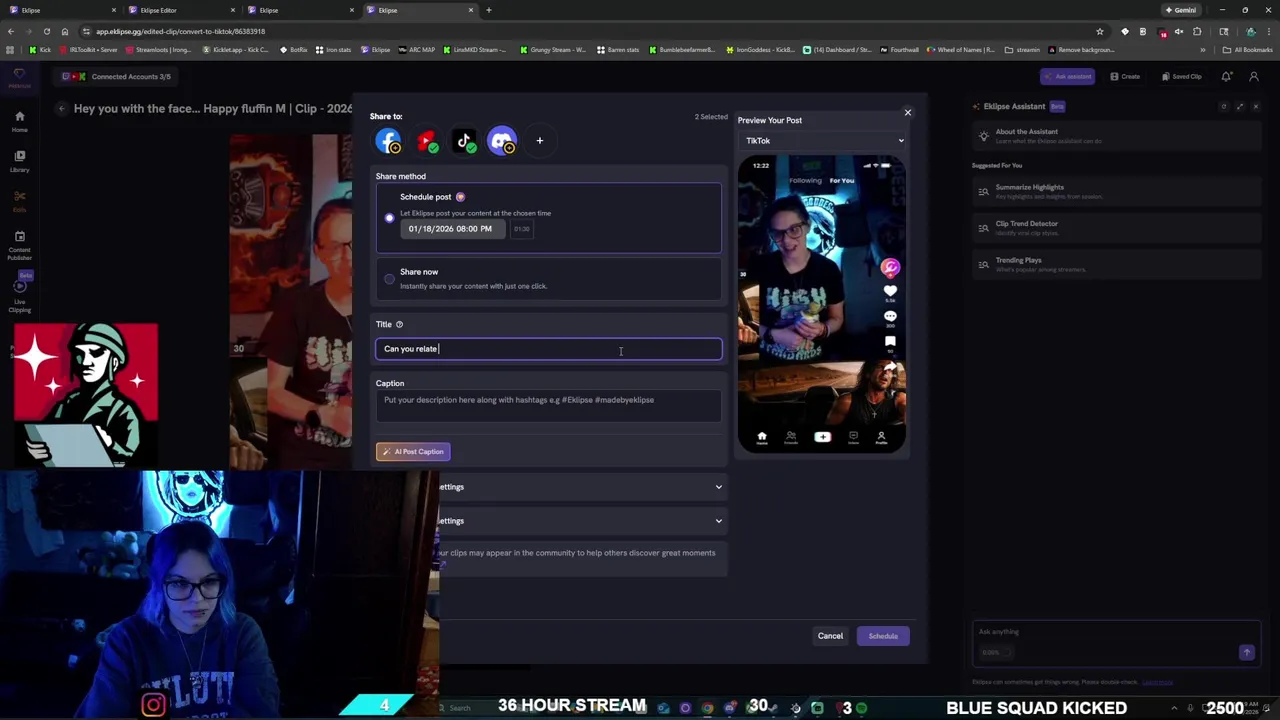
Task: Click the Home icon in the TikTok preview
Action: coord(762,437)
